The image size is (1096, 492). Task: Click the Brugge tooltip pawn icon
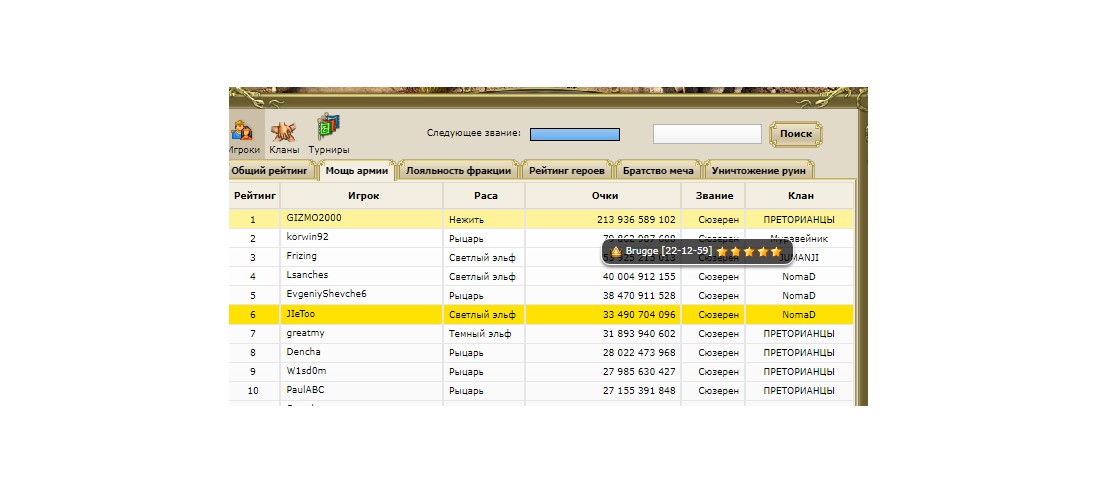coord(616,250)
